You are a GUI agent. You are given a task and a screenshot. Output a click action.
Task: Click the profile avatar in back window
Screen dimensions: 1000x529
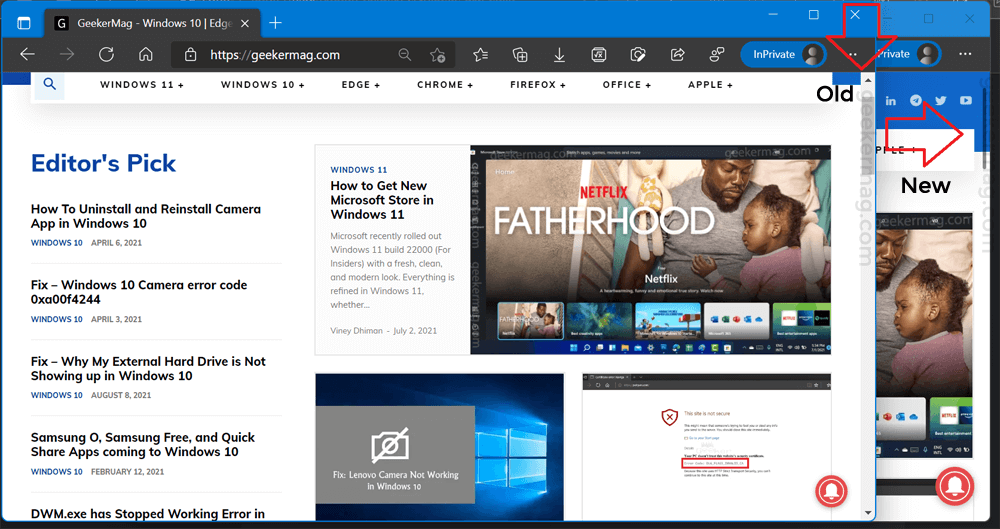pyautogui.click(x=929, y=54)
